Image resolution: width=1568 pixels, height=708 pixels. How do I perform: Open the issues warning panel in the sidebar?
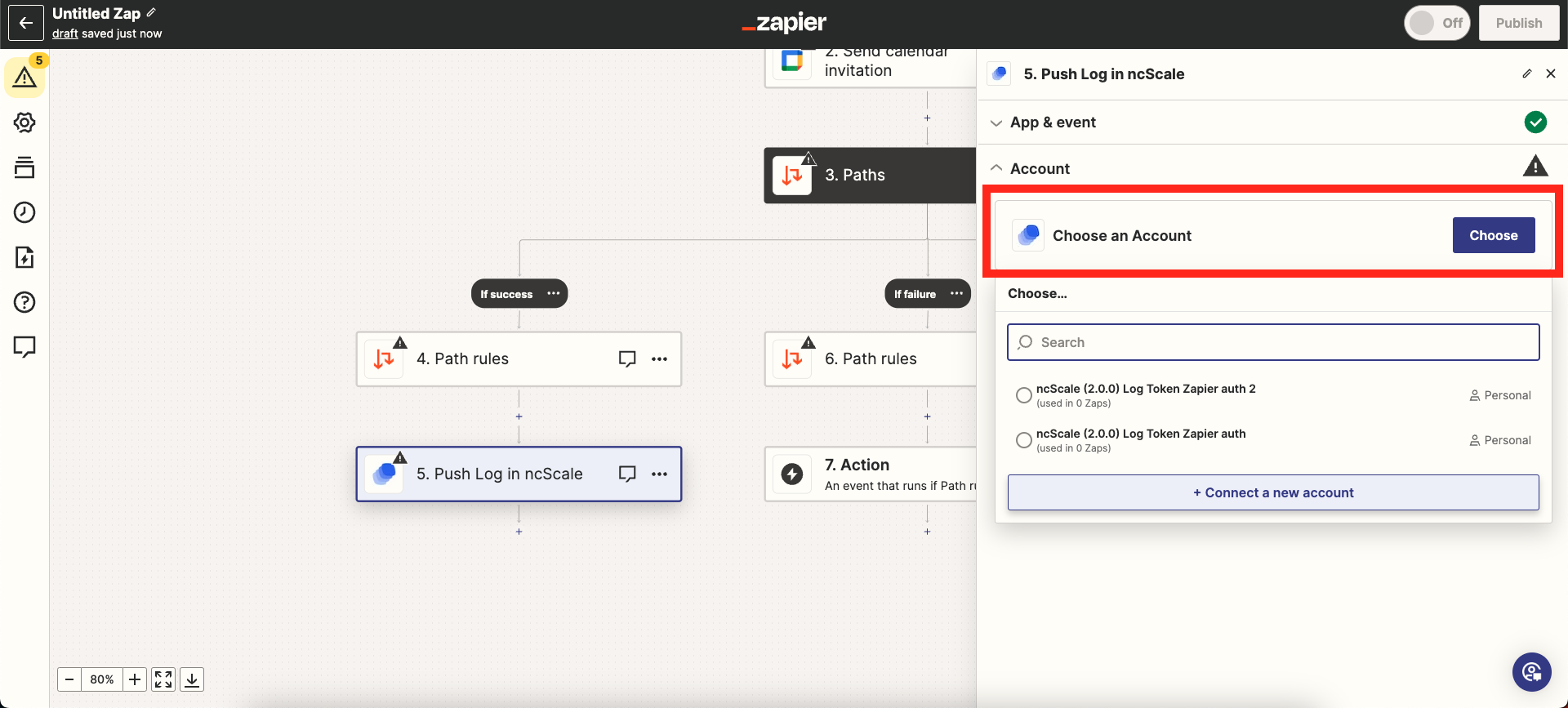tap(24, 78)
